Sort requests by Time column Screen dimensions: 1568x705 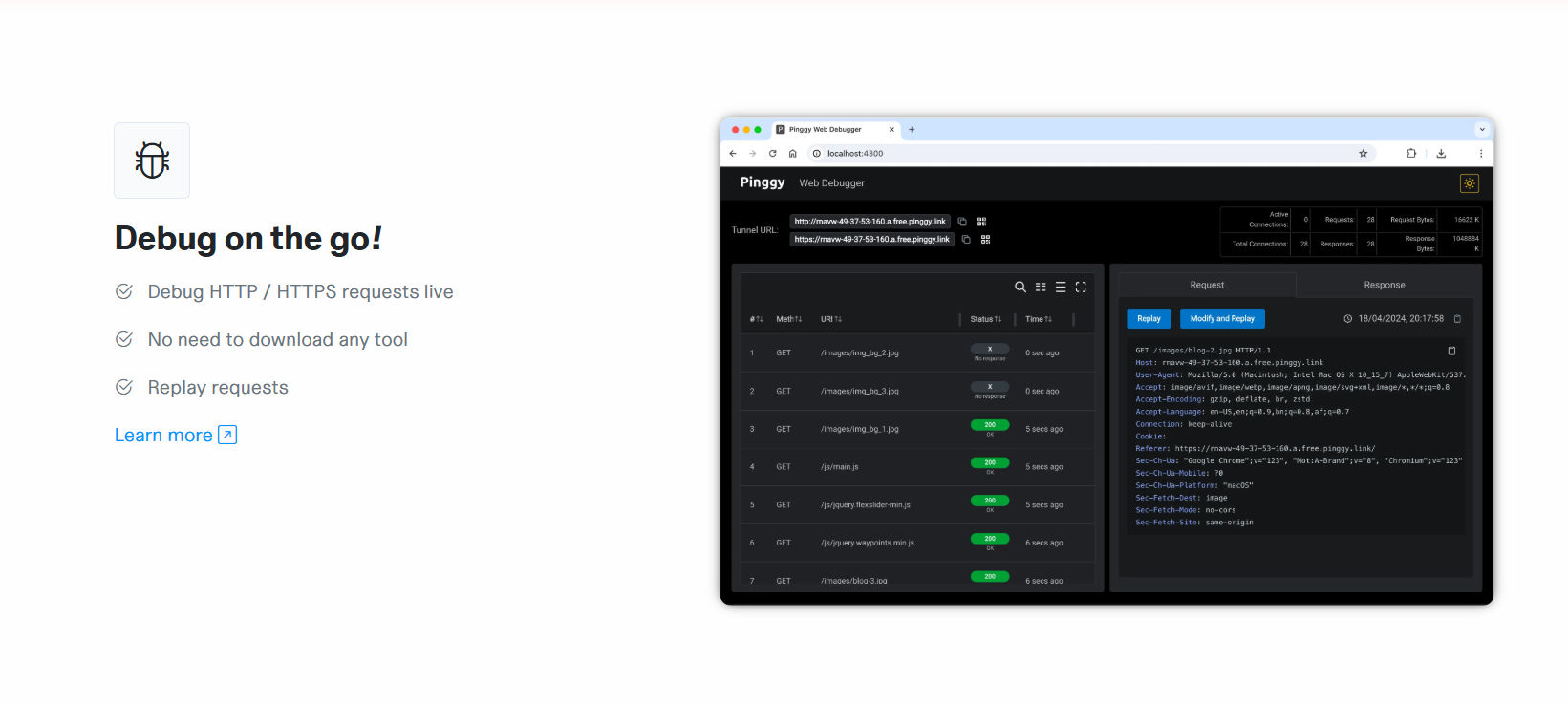pos(1038,319)
